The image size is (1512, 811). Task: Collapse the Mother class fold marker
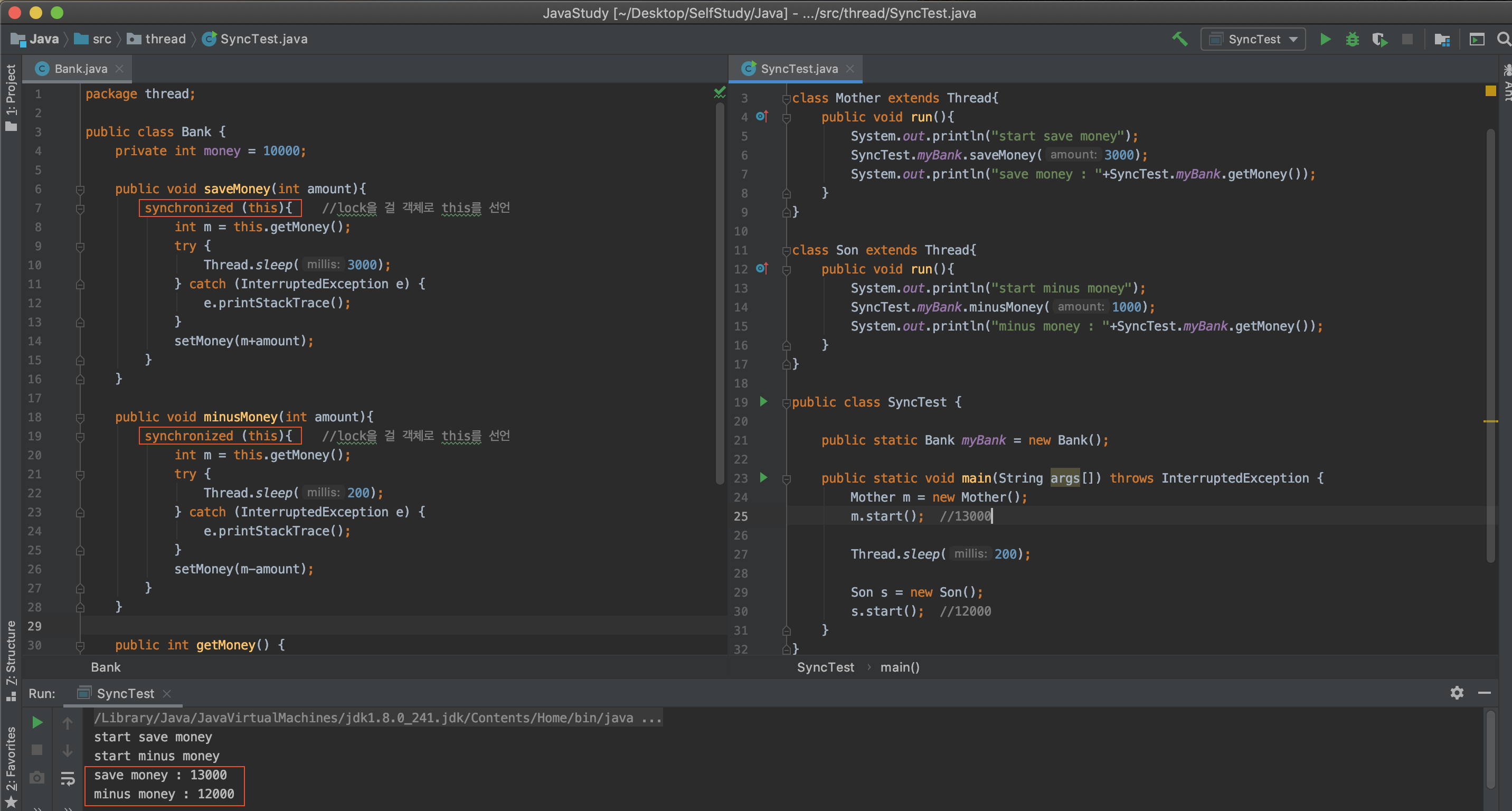coord(786,99)
